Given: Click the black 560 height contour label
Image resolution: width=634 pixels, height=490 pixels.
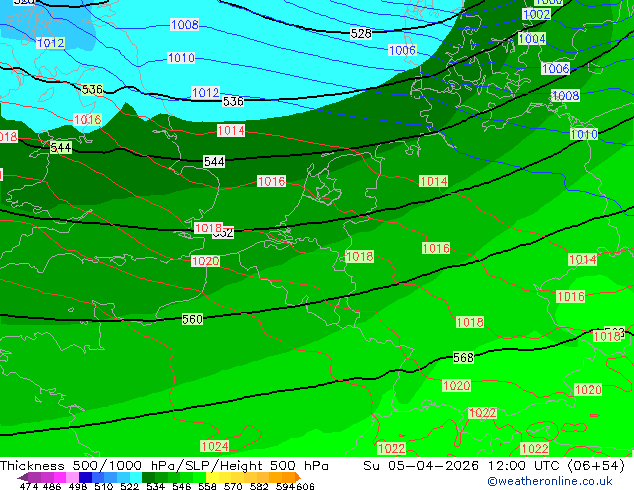Looking at the screenshot, I should click(x=192, y=319).
